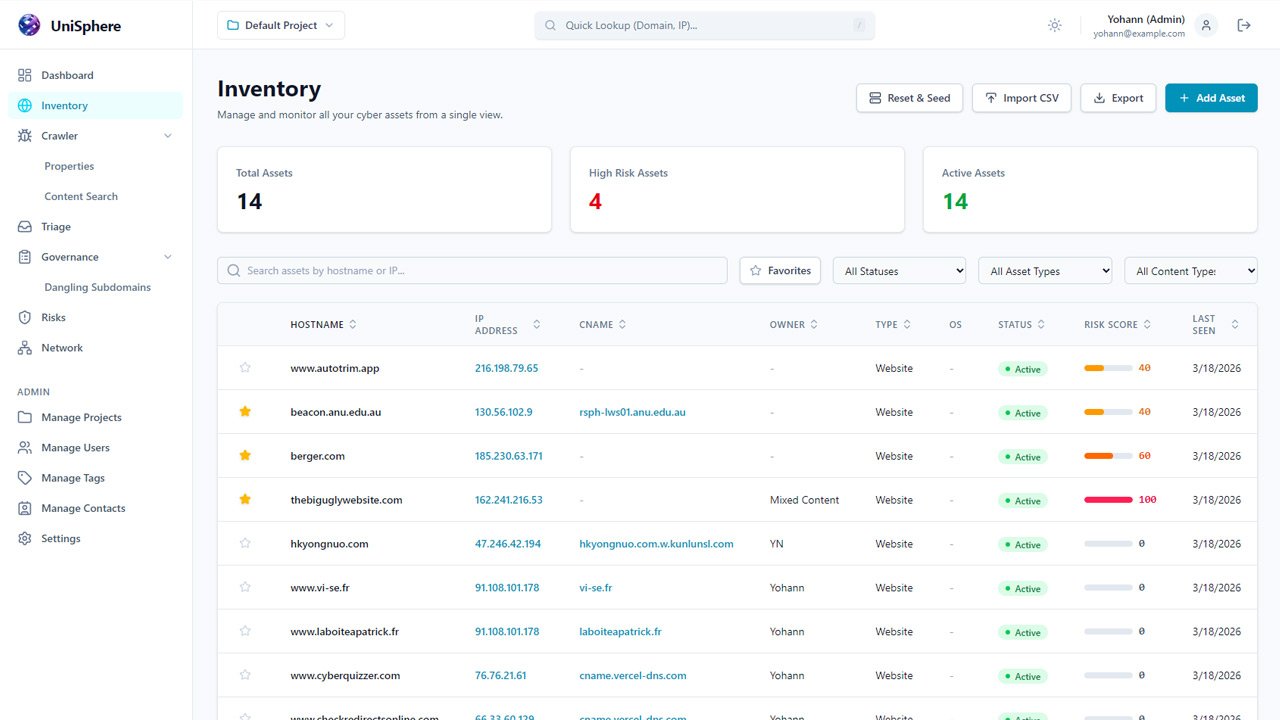Open the user profile avatar icon
Screen dimensions: 1280x720
(1206, 25)
